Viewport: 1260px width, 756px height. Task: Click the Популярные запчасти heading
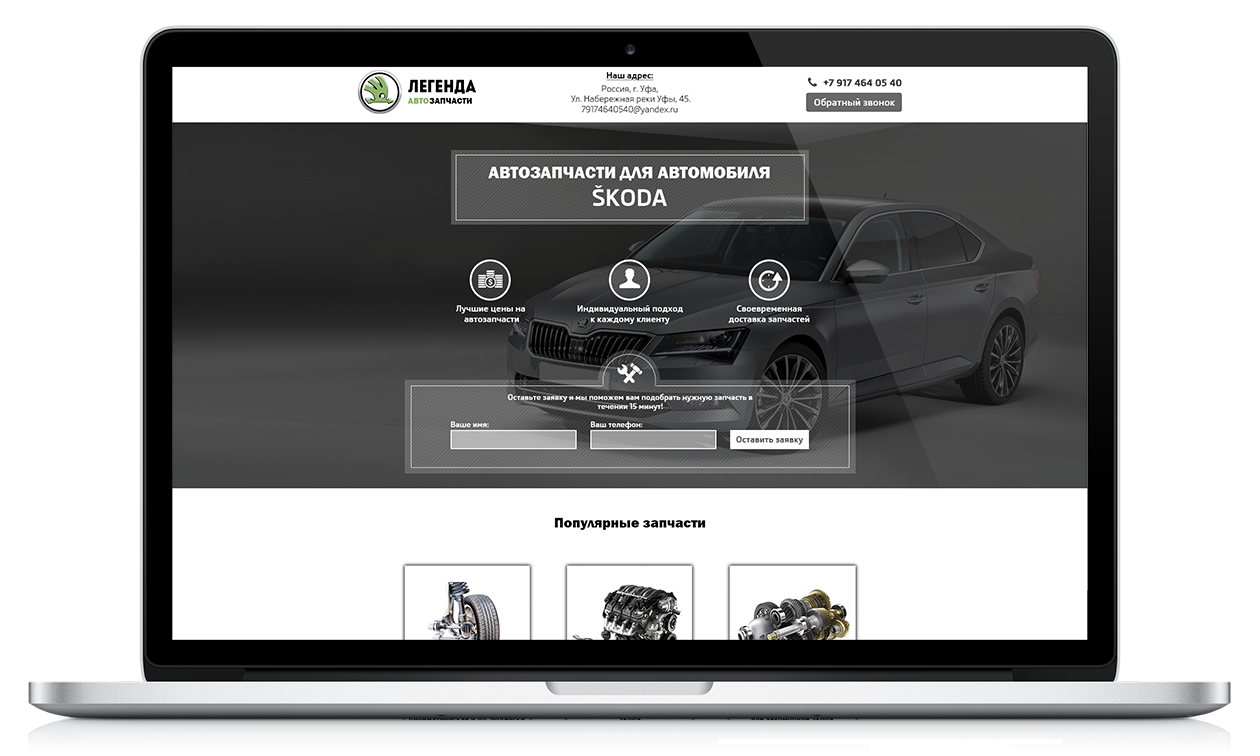click(630, 523)
